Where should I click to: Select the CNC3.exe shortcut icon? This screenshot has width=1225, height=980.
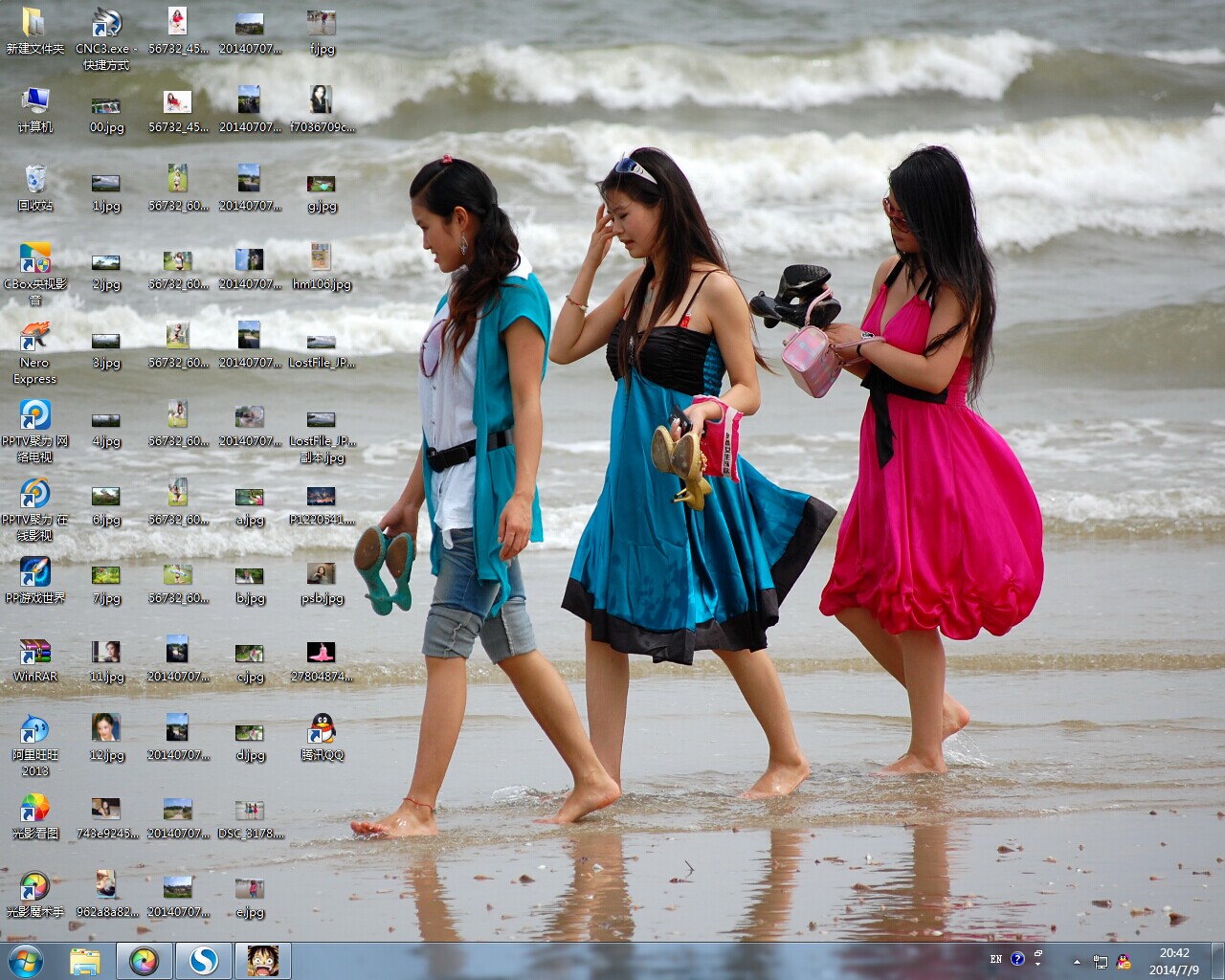tap(106, 23)
